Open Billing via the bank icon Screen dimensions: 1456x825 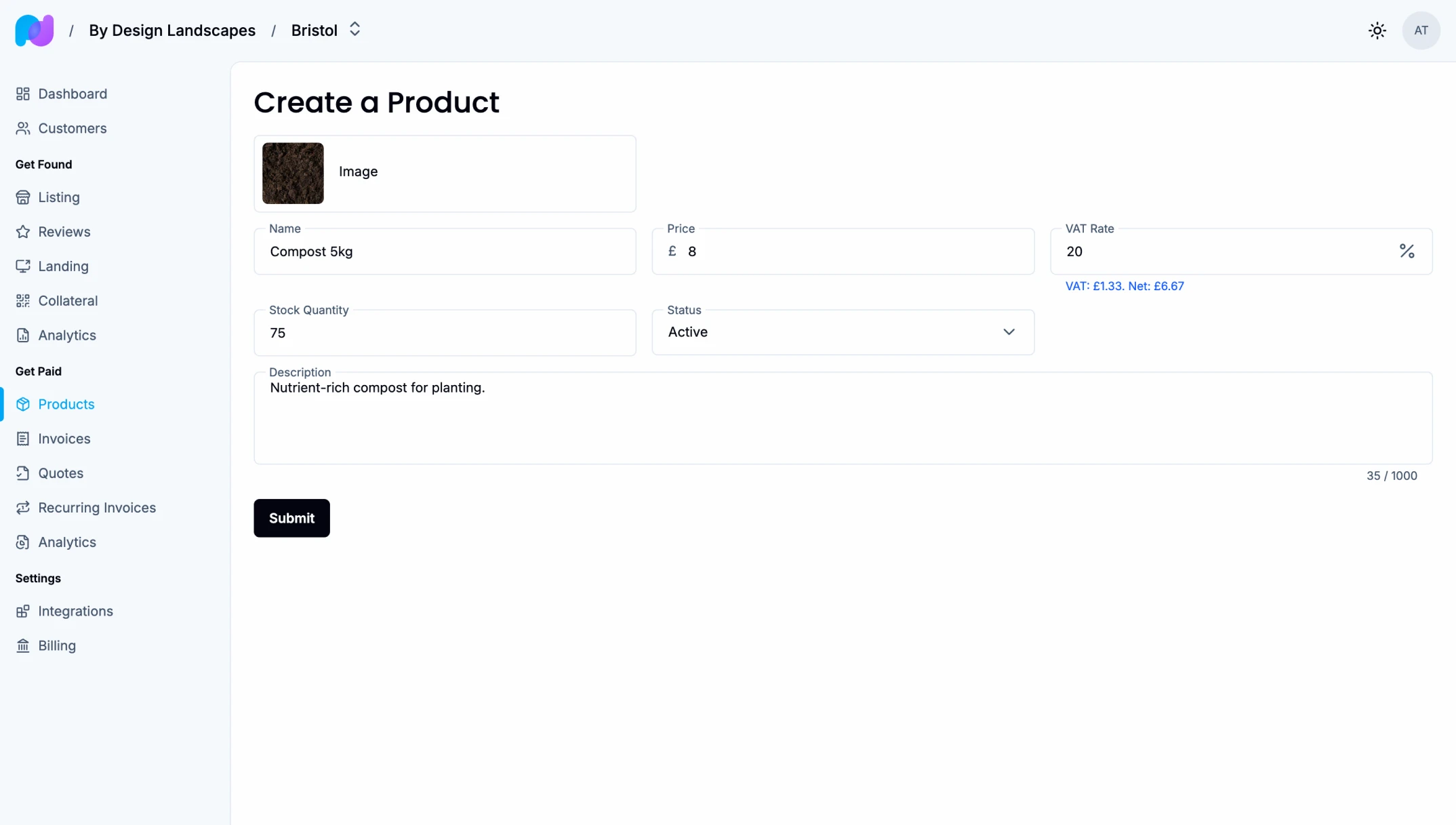(23, 645)
